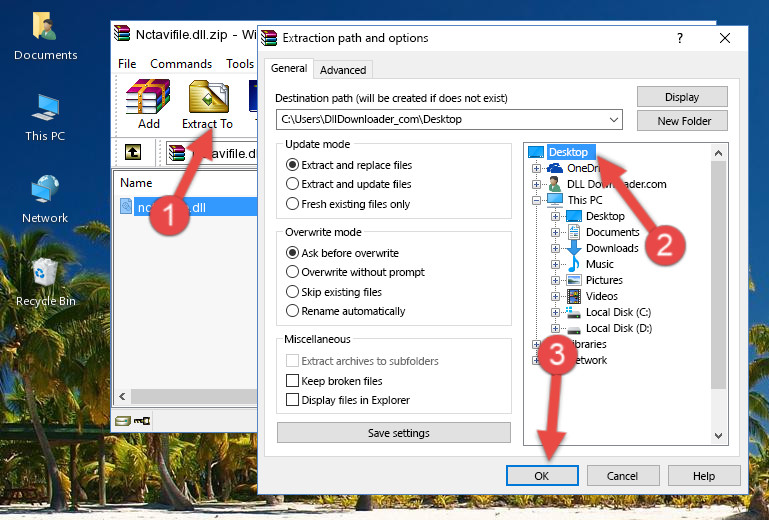Click Help button in dialog
The height and width of the screenshot is (520, 769).
click(x=704, y=476)
